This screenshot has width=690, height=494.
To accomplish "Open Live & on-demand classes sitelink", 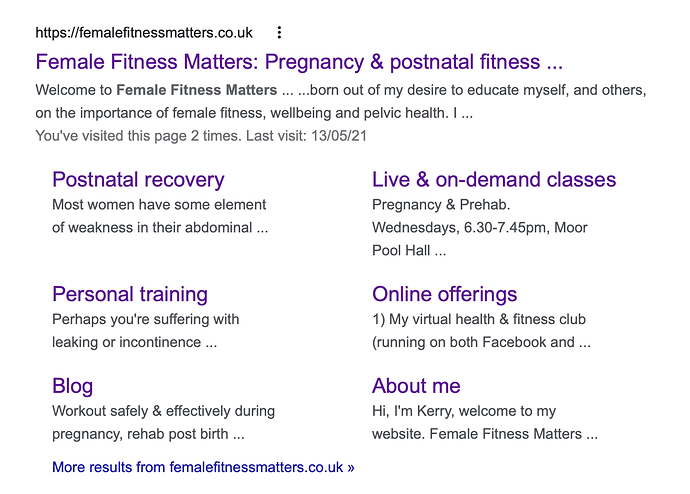I will [x=494, y=179].
